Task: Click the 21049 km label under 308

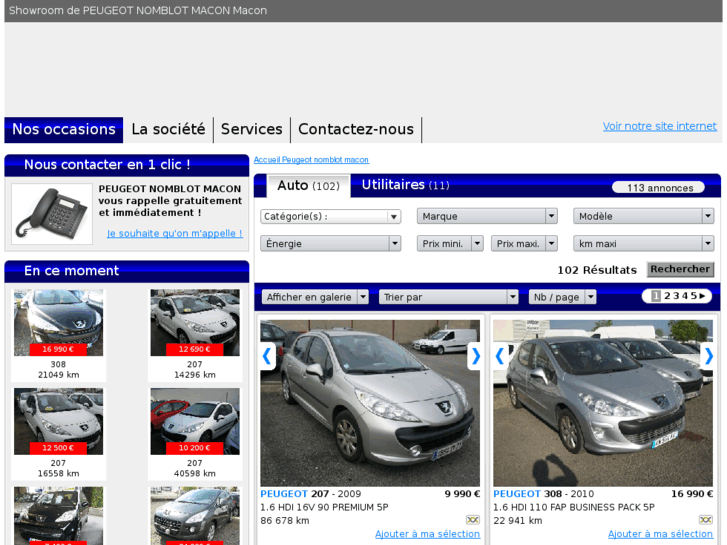Action: pyautogui.click(x=58, y=375)
